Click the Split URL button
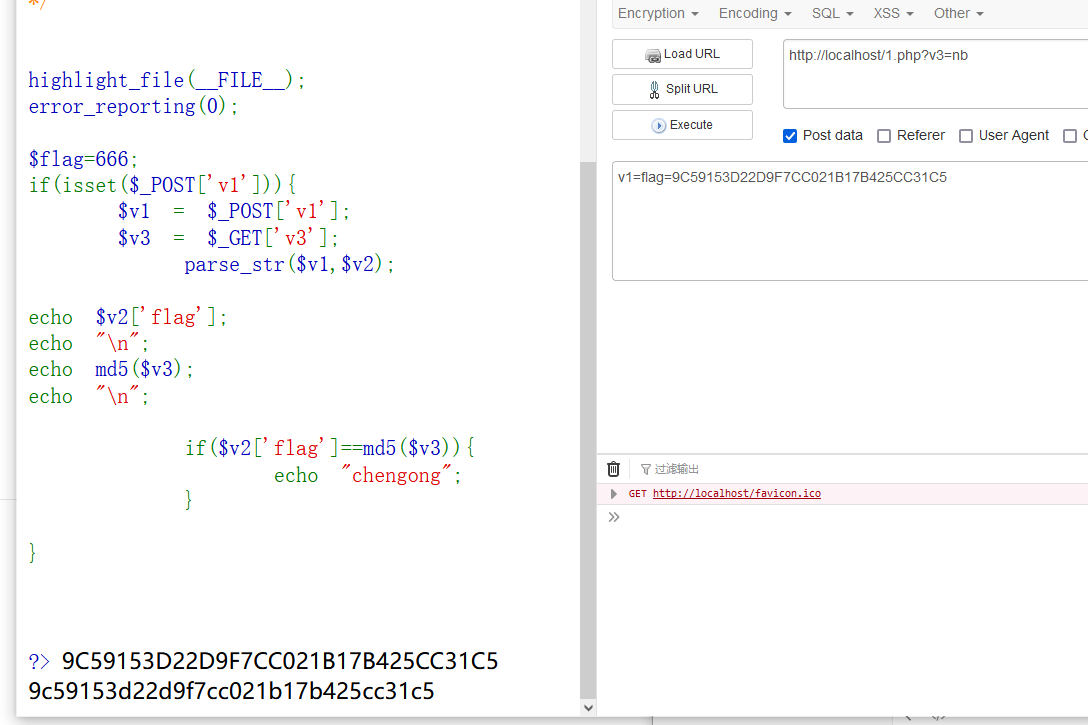Screen dimensions: 1088x725 click(x=682, y=89)
